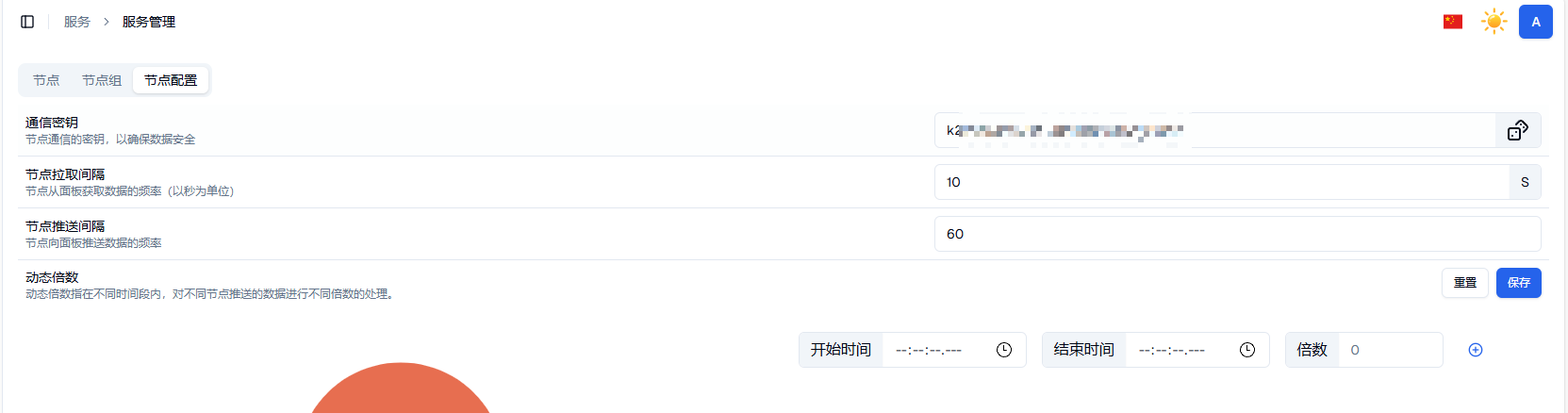Click the 开始时间 time input
1568x413 pixels.
(933, 350)
